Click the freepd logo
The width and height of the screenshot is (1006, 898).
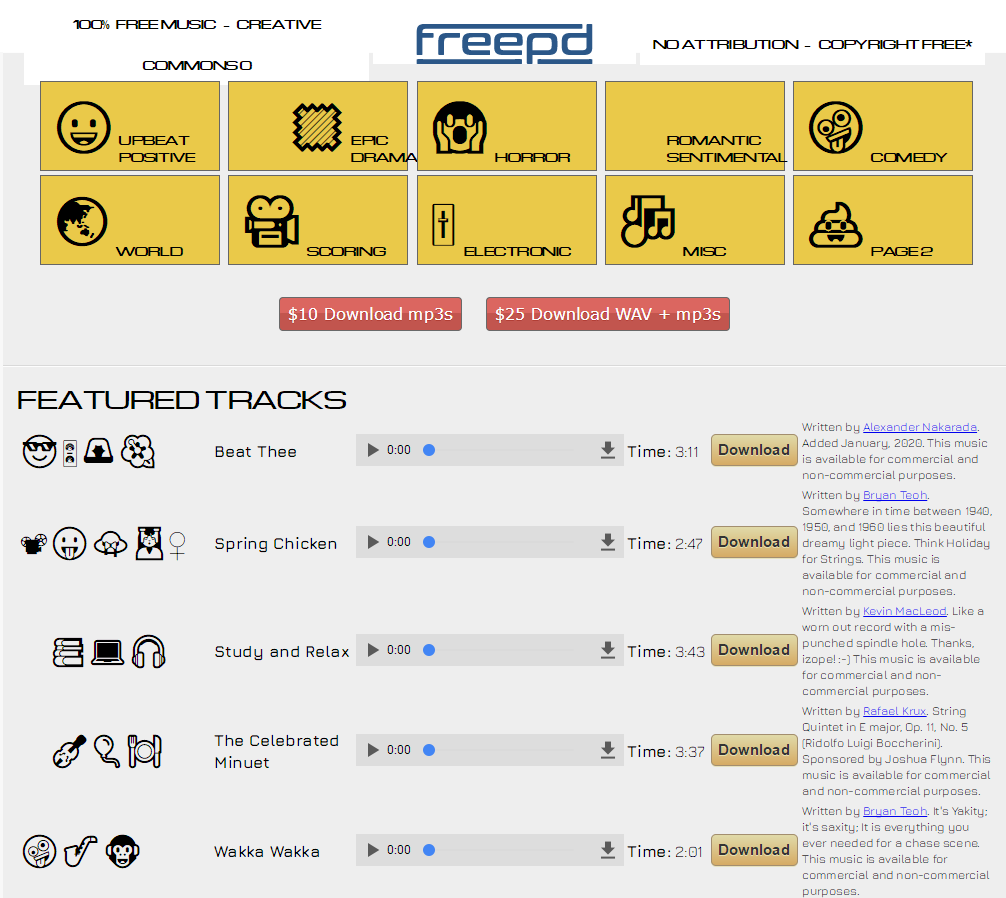504,44
